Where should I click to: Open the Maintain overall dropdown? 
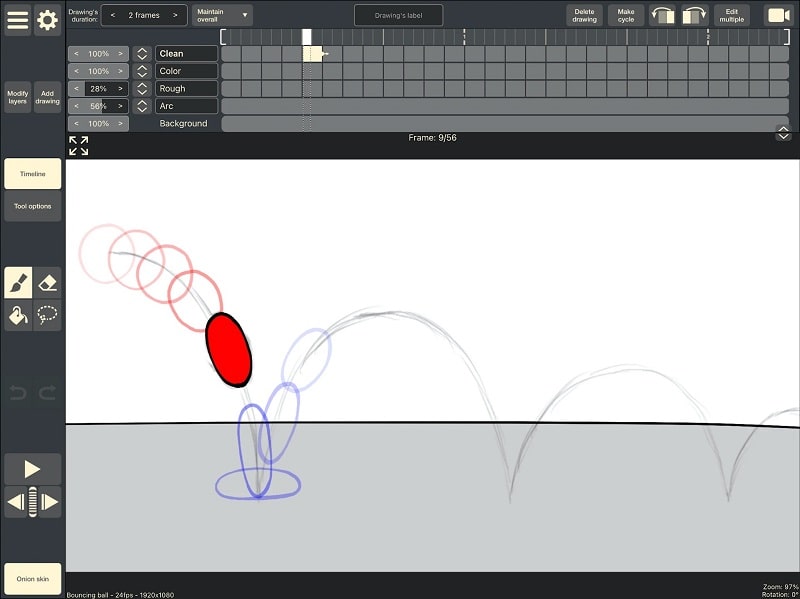[220, 15]
